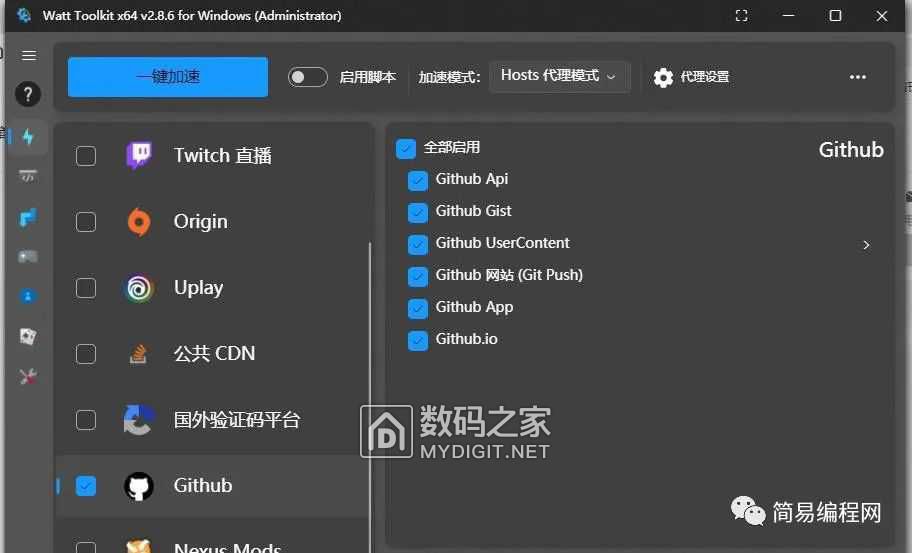Open the hamburger menu in the sidebar
The height and width of the screenshot is (553, 912).
pyautogui.click(x=28, y=55)
